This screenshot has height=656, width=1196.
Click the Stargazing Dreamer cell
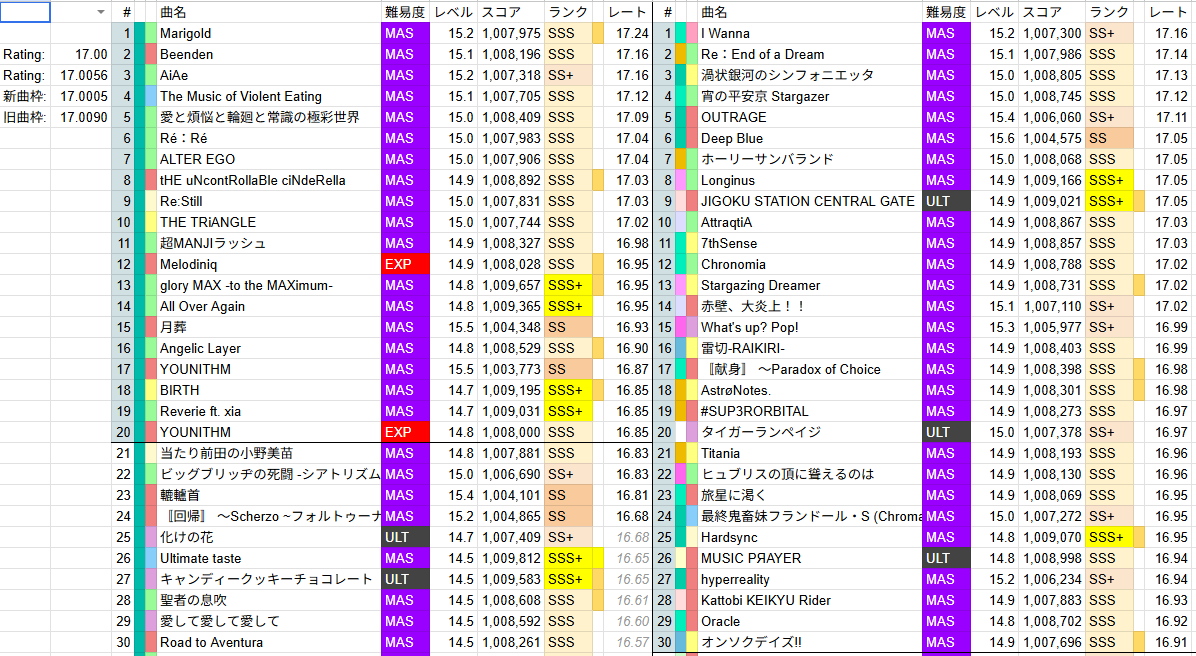(x=810, y=285)
